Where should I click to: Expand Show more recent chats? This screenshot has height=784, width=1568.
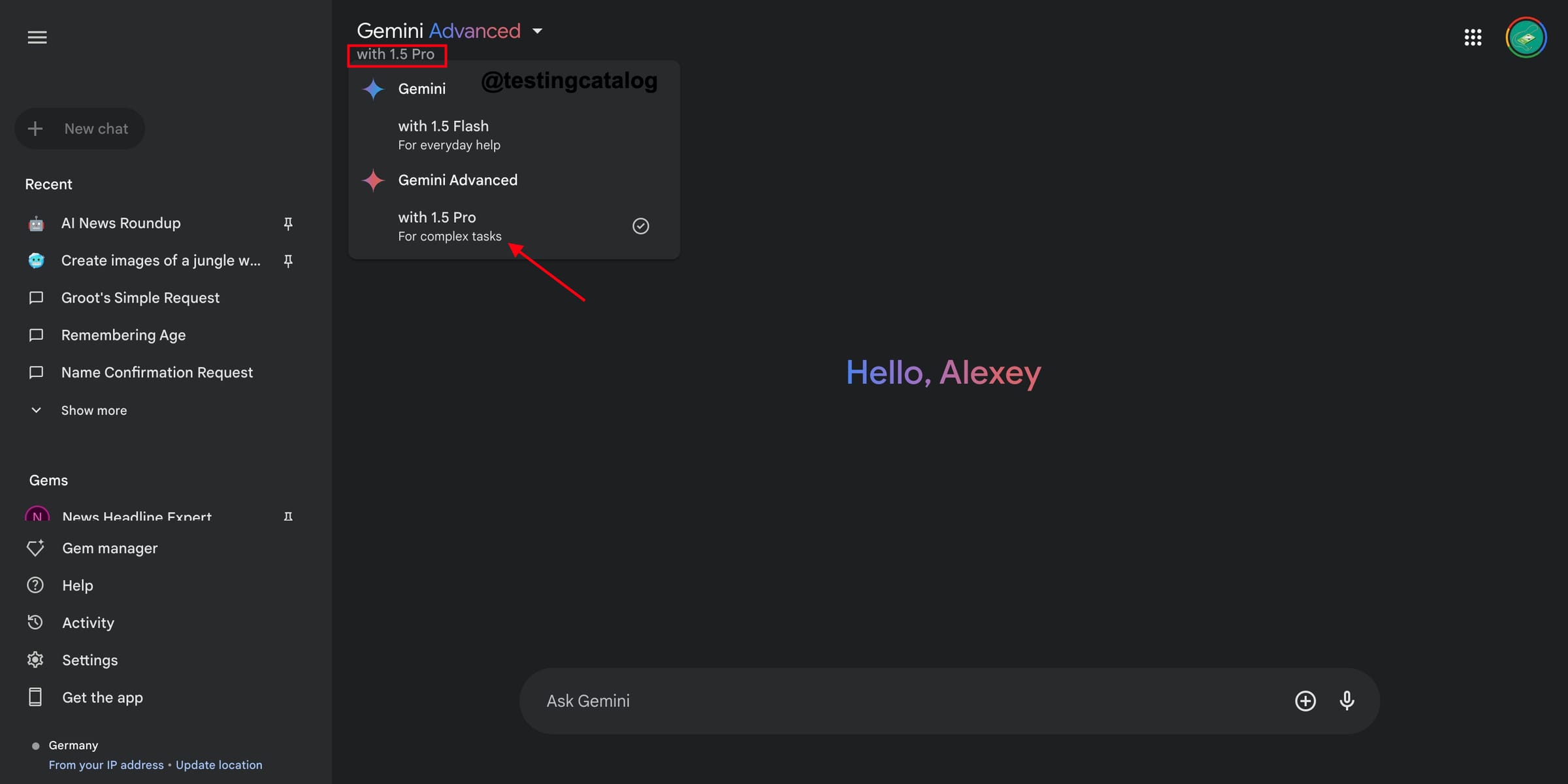(x=93, y=410)
